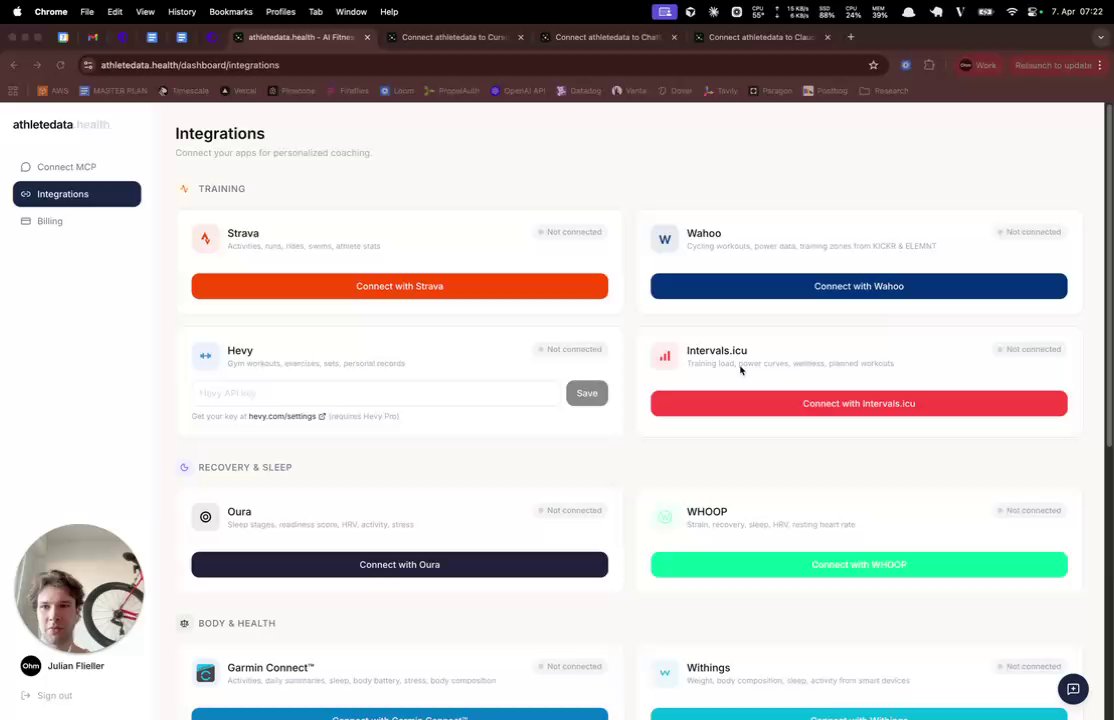Screen dimensions: 1114x720
Task: Click the Recovery & Sleep moon icon
Action: click(x=184, y=468)
